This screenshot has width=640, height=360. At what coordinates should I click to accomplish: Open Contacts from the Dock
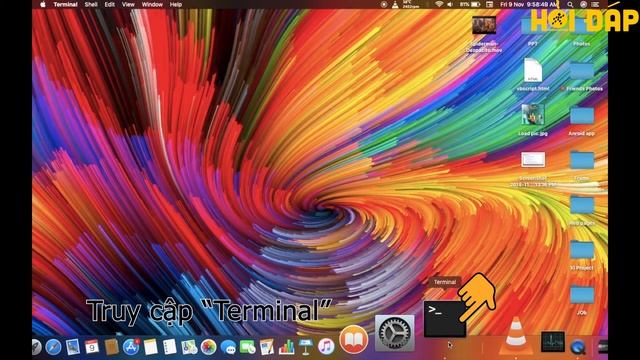pos(111,347)
